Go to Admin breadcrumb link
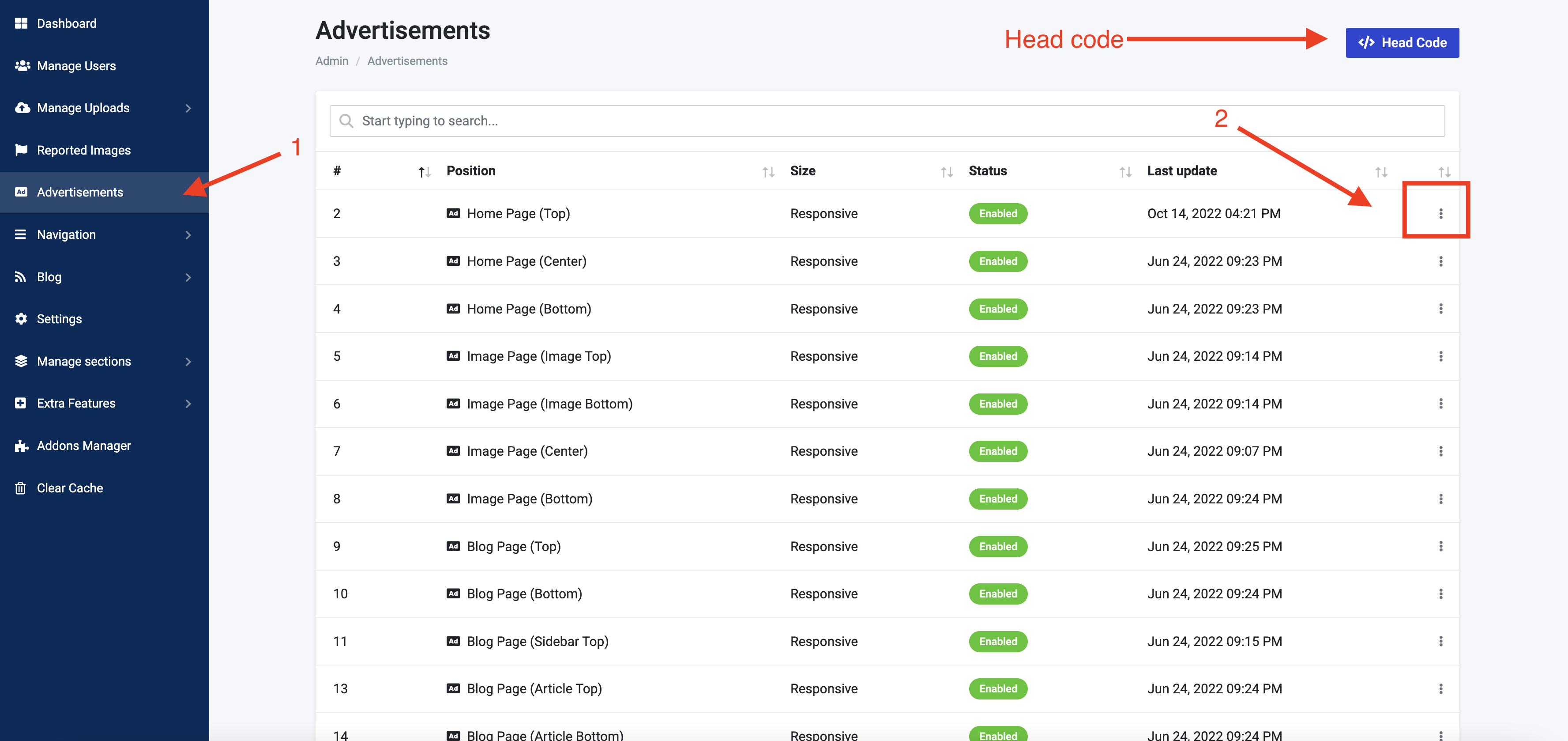 [332, 61]
